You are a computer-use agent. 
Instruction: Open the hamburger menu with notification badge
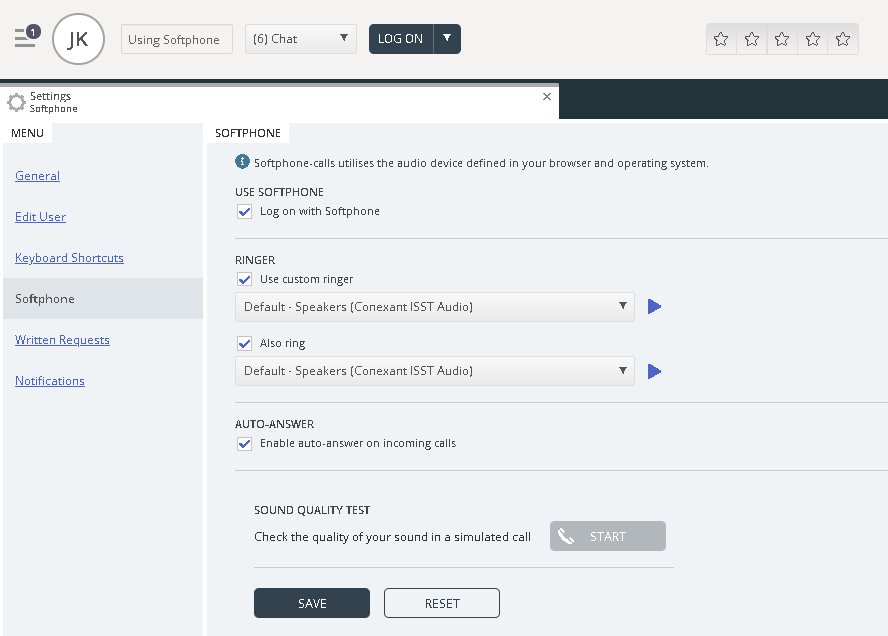(x=26, y=38)
